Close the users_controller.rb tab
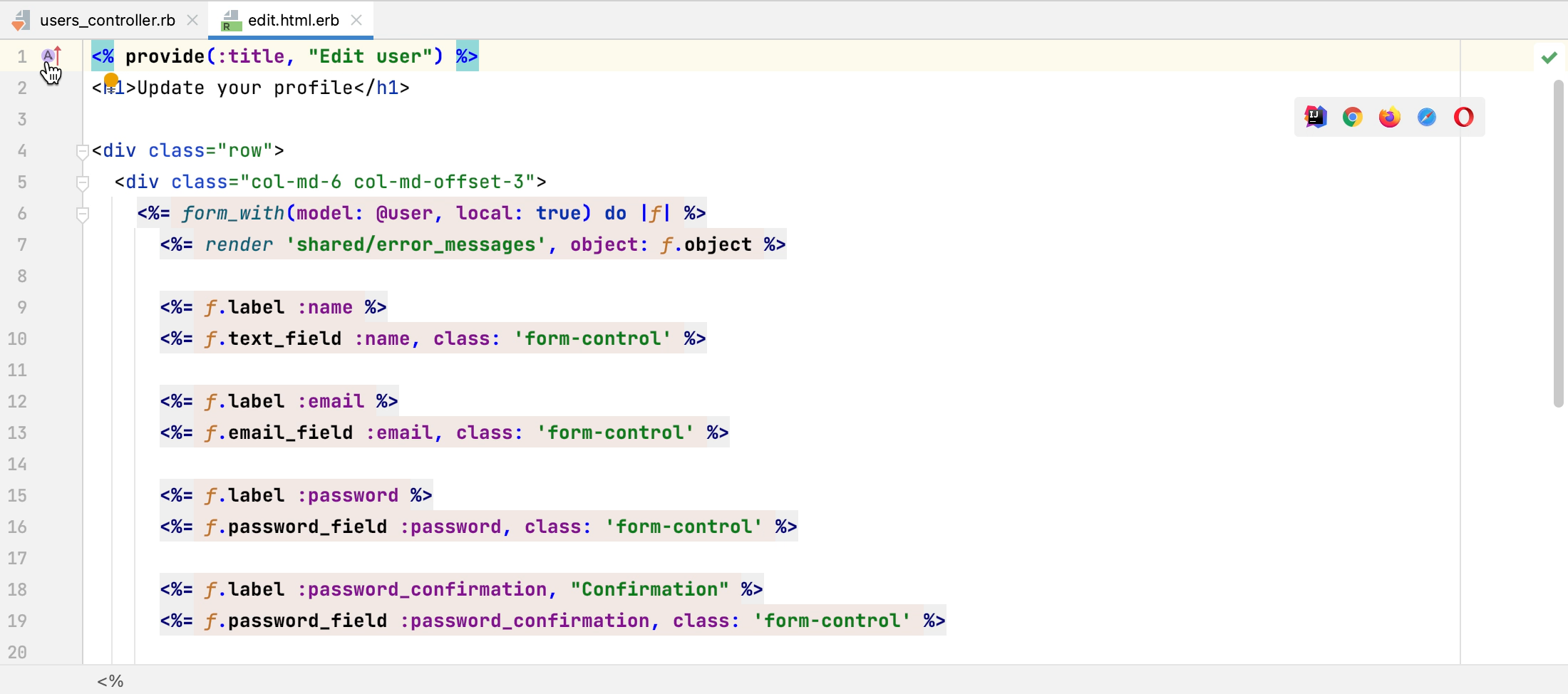1568x694 pixels. pyautogui.click(x=192, y=20)
